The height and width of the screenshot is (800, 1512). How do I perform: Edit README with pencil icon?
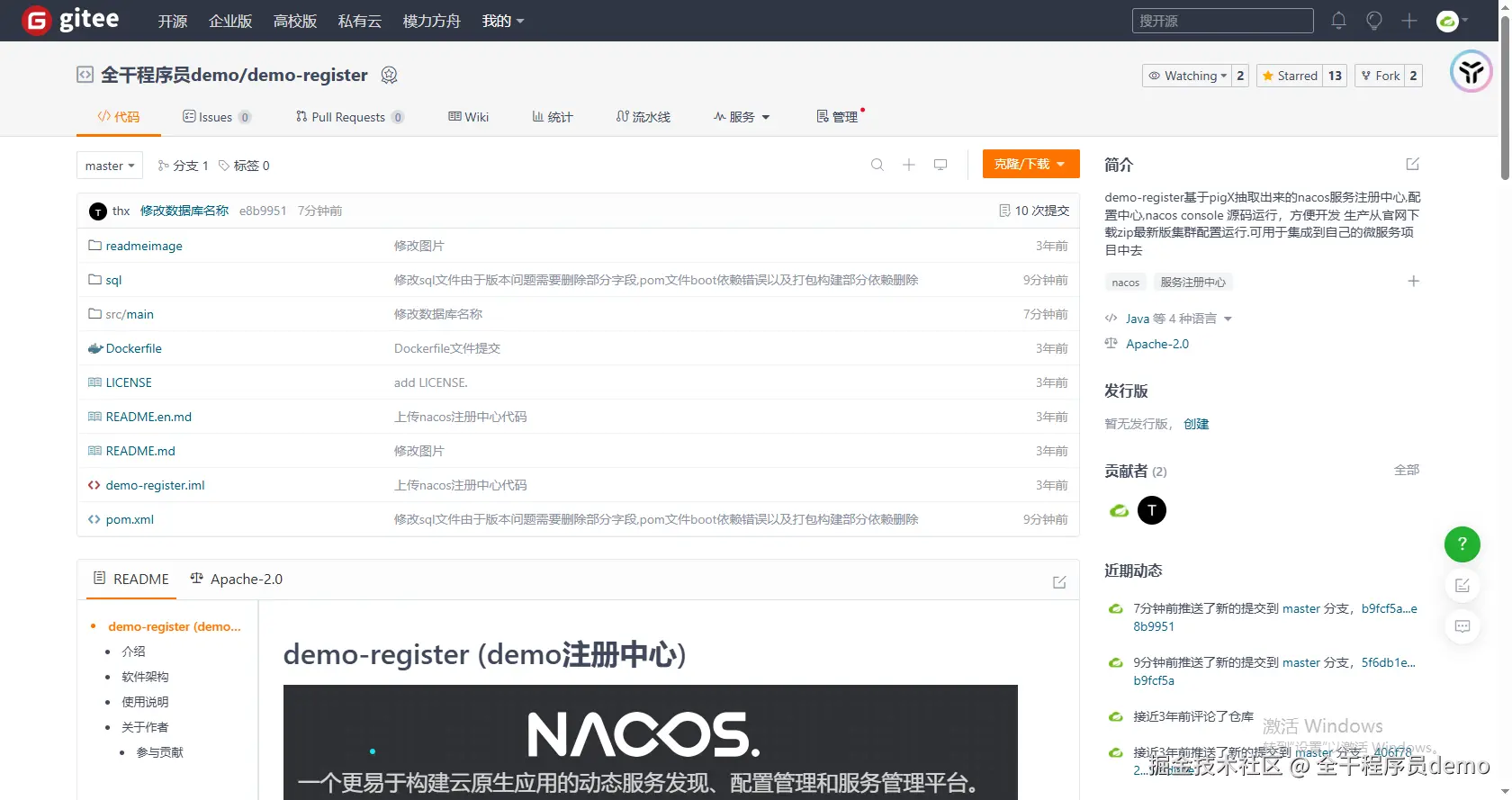tap(1059, 582)
